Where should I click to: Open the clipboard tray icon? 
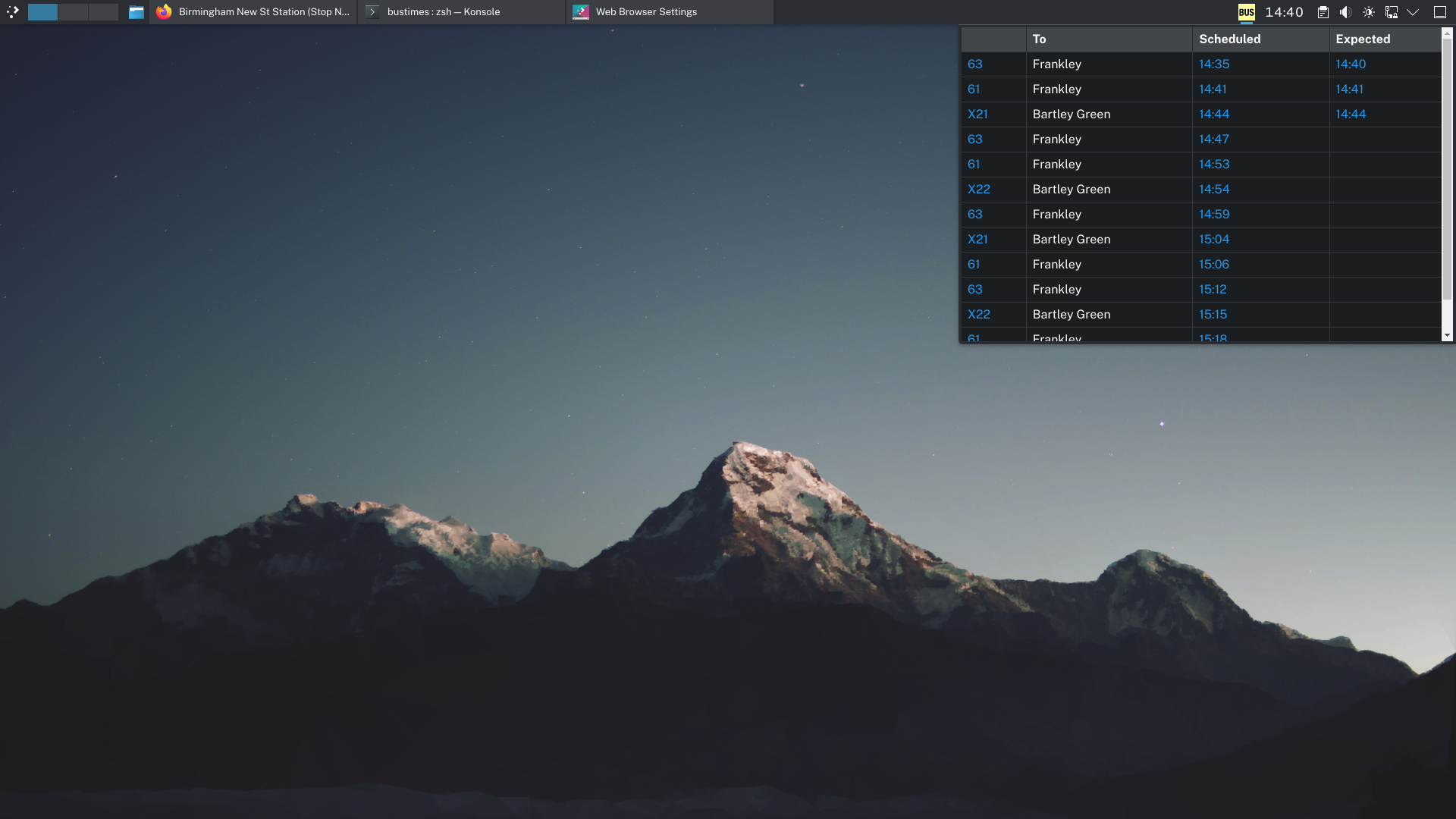pyautogui.click(x=1323, y=12)
